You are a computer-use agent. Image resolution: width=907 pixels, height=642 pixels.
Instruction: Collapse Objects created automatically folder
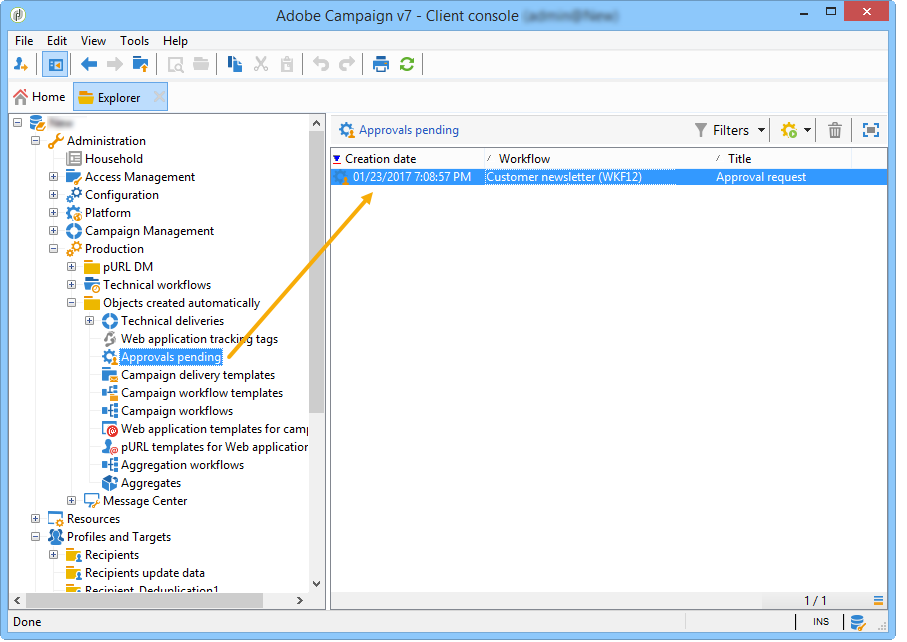(x=71, y=302)
